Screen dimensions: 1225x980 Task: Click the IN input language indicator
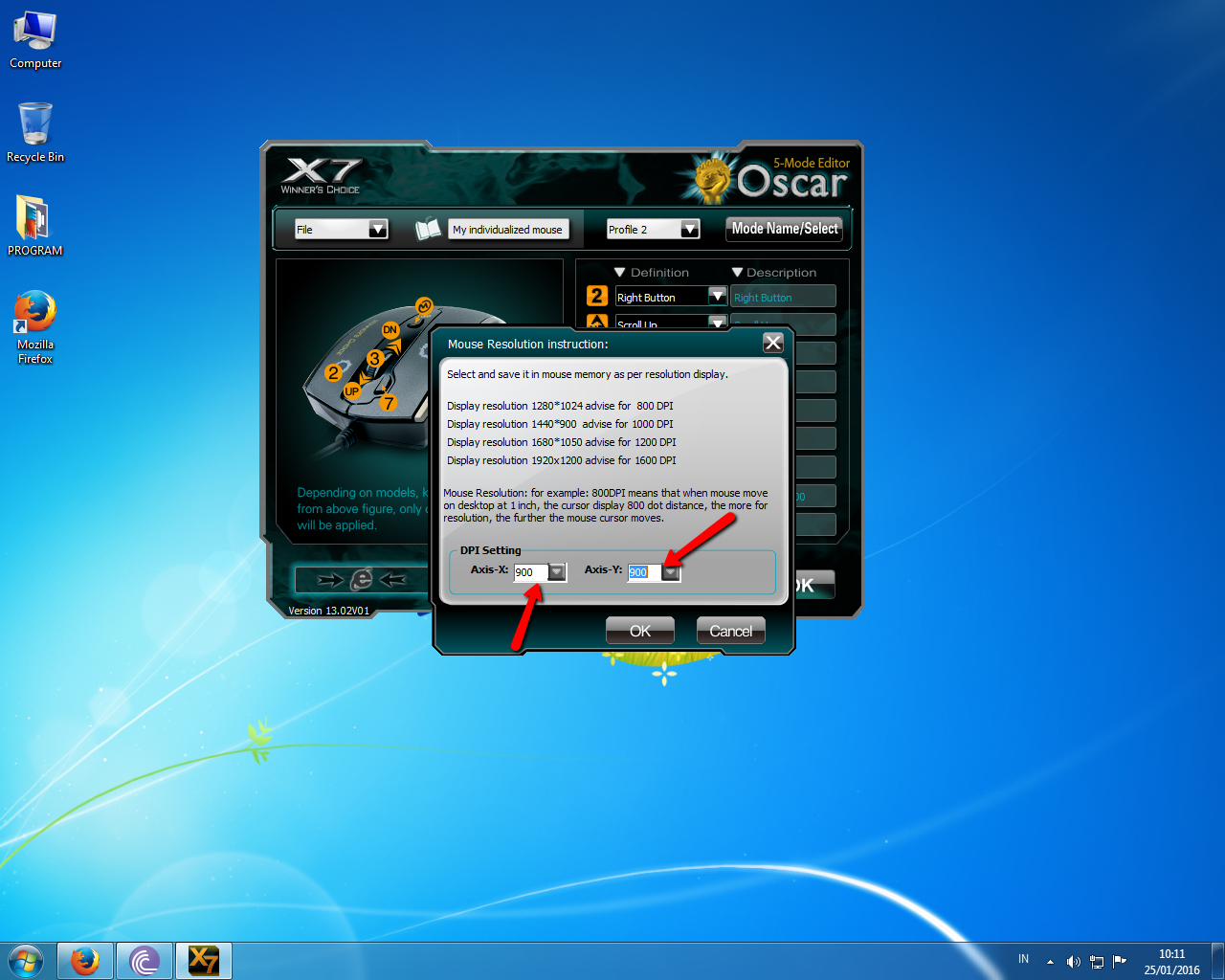[x=1023, y=959]
